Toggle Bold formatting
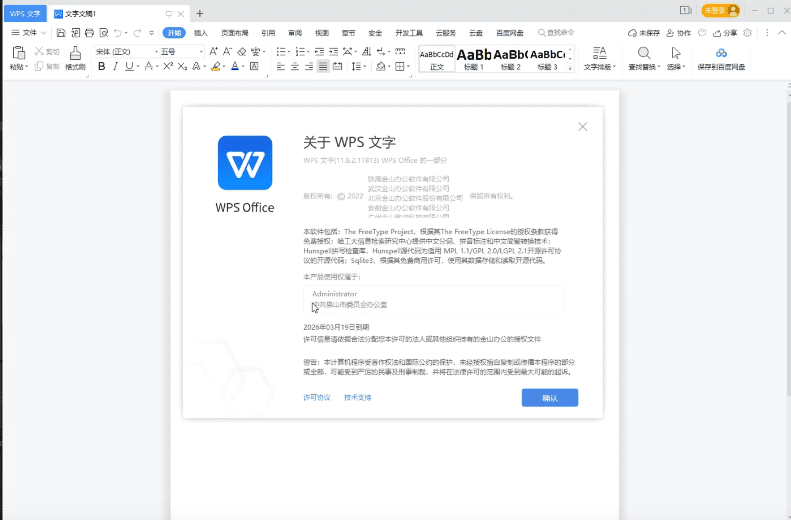Screen dimensions: 791x520 tap(101, 66)
